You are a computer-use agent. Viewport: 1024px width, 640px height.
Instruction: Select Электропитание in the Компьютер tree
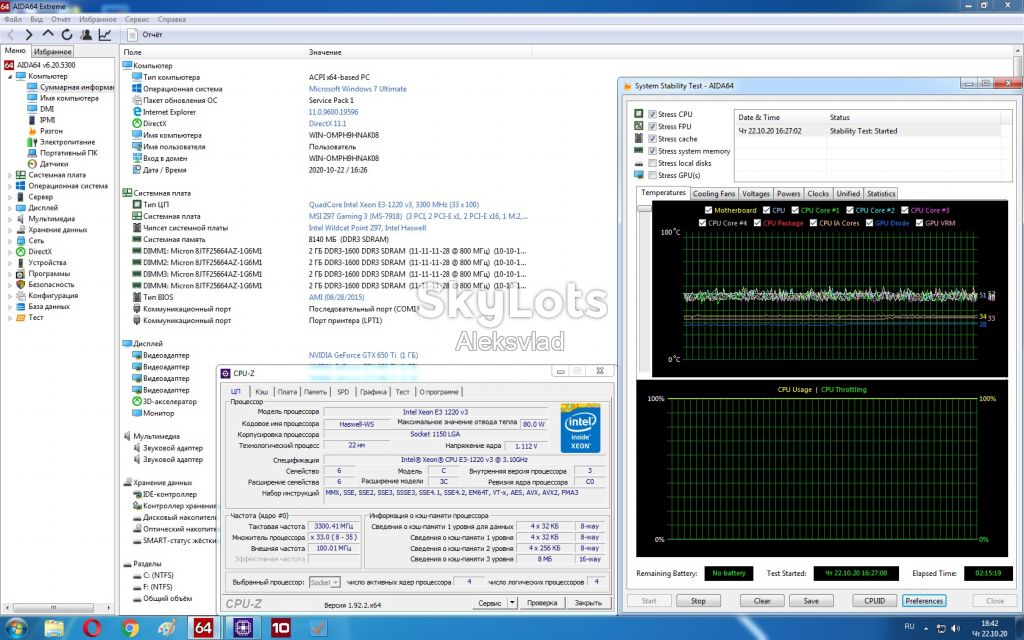67,142
